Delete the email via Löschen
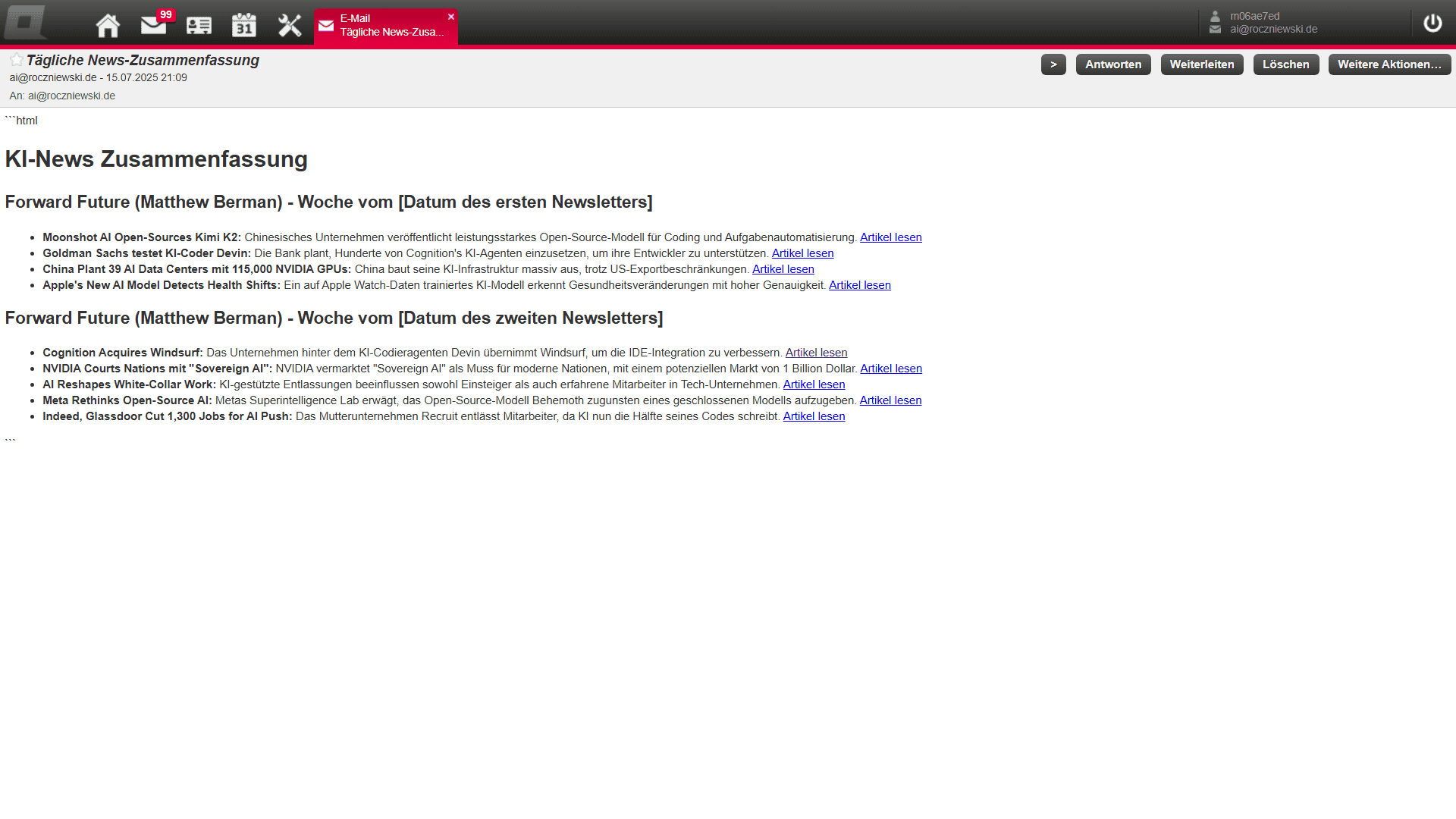 (x=1286, y=64)
